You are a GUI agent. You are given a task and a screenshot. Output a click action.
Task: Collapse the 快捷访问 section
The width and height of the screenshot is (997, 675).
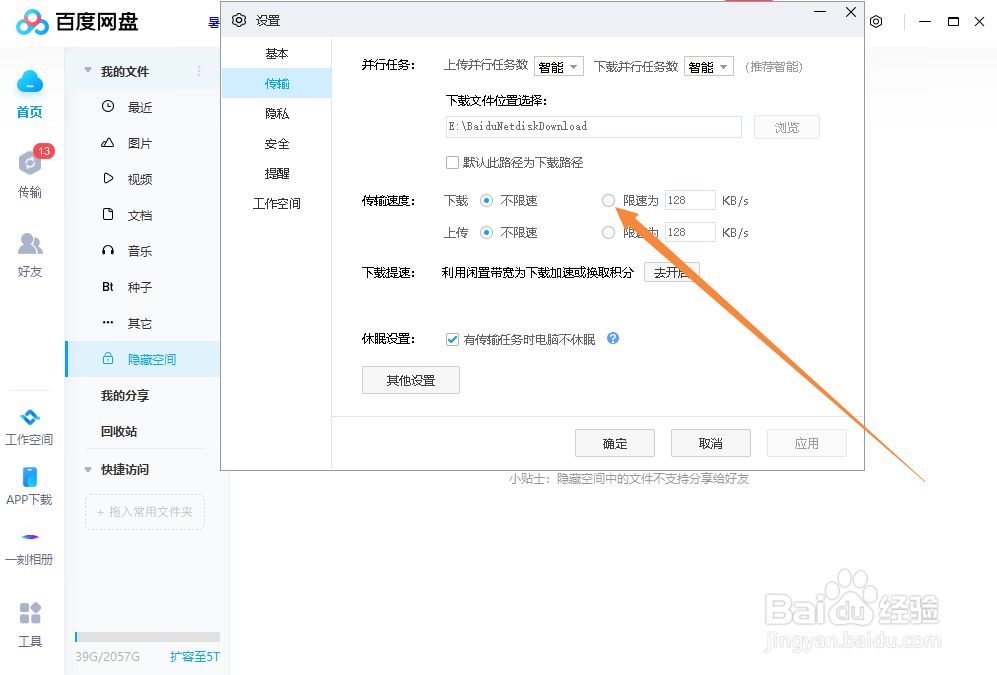point(88,469)
